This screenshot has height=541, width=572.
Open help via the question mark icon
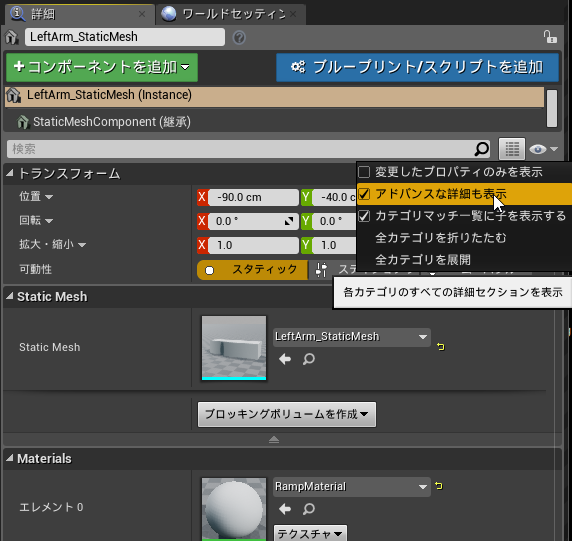coord(239,37)
